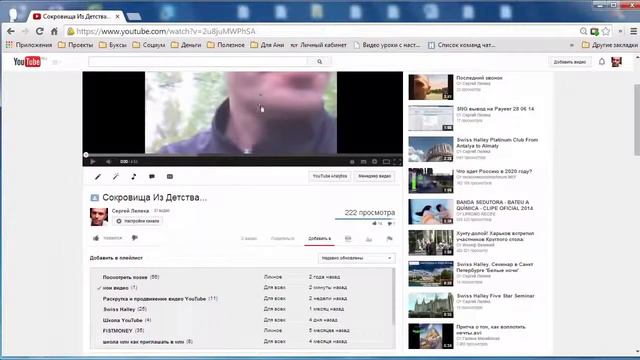Click the uploader's avatar photo
This screenshot has height=360, width=640.
point(99,217)
